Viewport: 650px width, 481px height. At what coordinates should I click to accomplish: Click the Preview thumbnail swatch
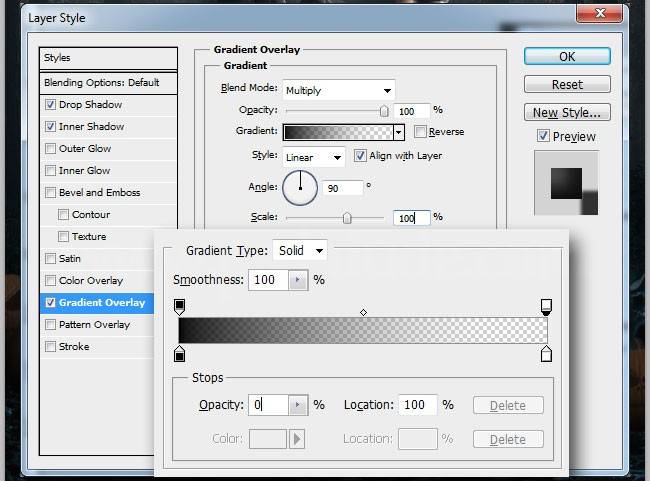(x=566, y=182)
